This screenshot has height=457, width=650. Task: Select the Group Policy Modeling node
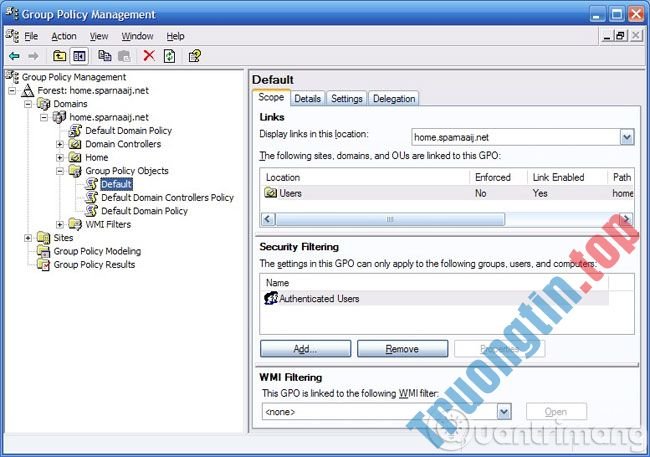click(97, 251)
